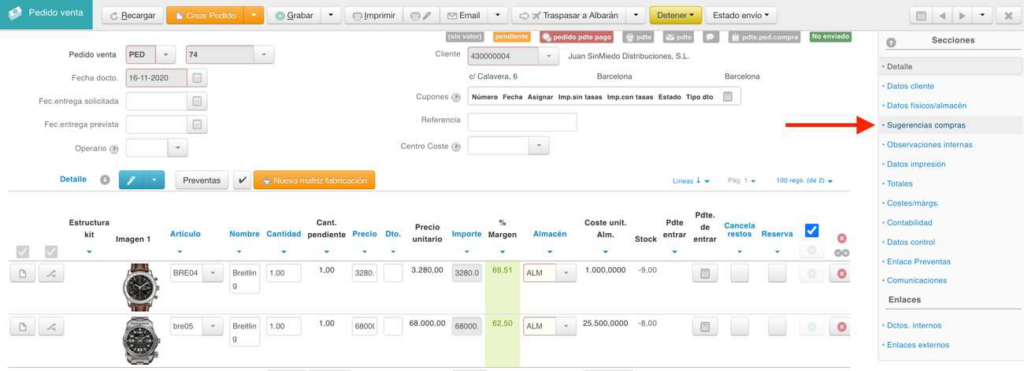The height and width of the screenshot is (371, 1024).
Task: Click the speech bubble status badge
Action: pyautogui.click(x=711, y=38)
